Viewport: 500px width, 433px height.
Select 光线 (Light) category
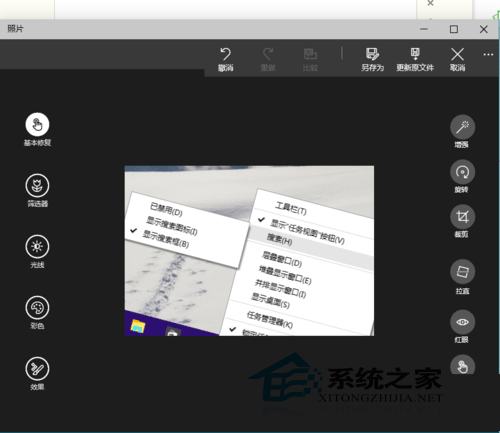[x=37, y=247]
